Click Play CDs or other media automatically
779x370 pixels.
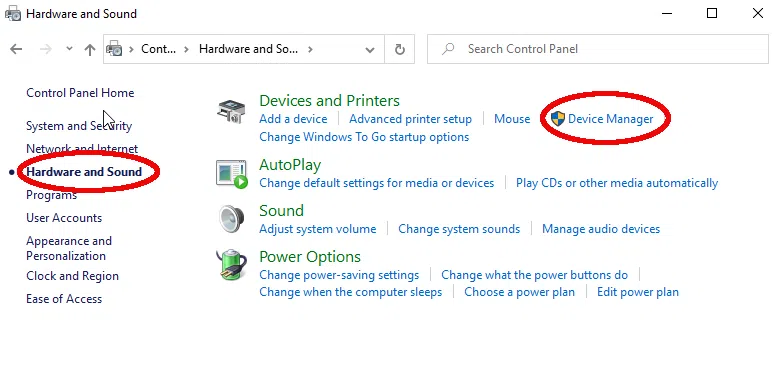(617, 183)
